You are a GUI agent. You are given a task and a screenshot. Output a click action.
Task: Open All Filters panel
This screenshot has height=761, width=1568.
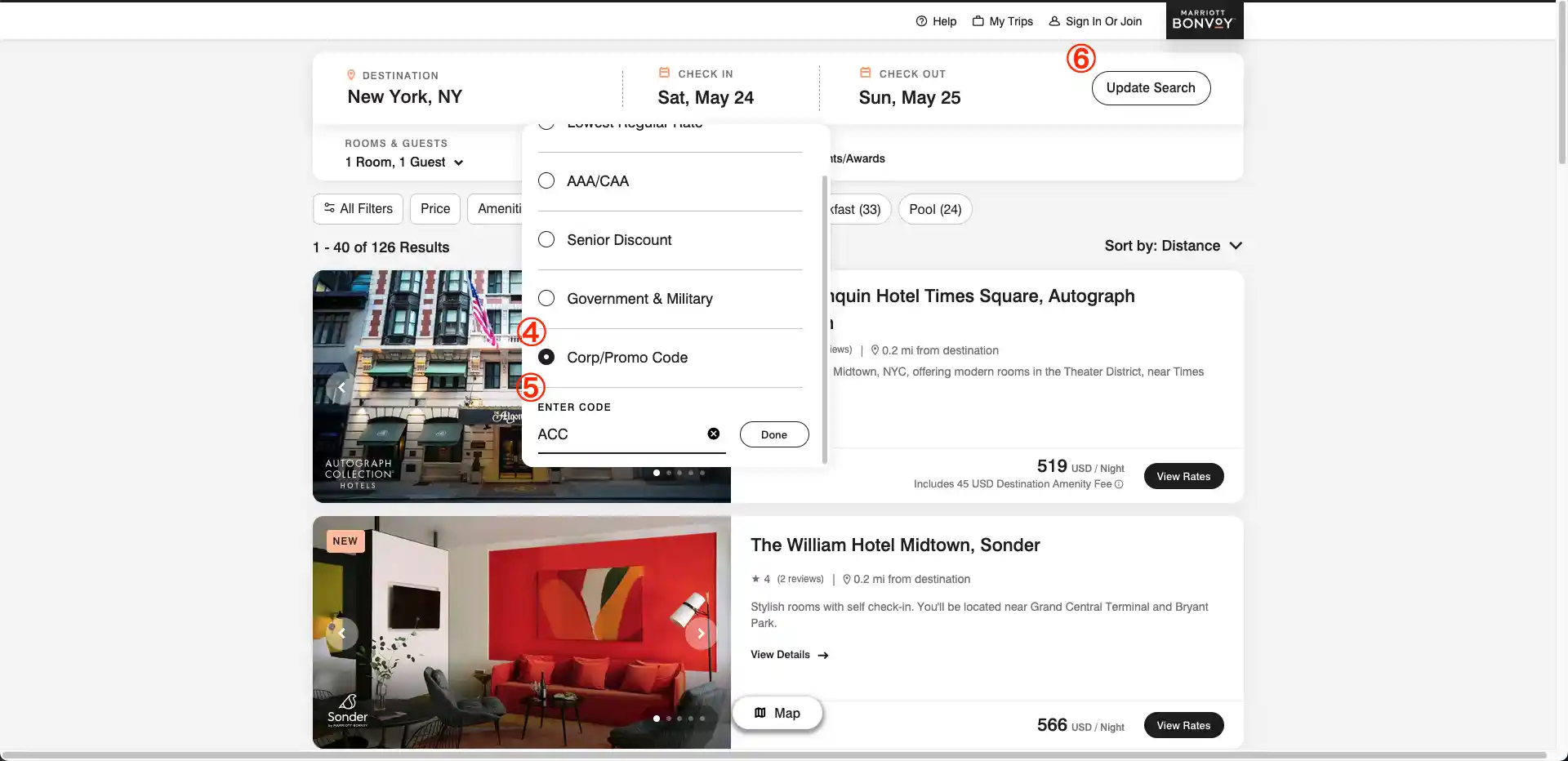click(359, 209)
